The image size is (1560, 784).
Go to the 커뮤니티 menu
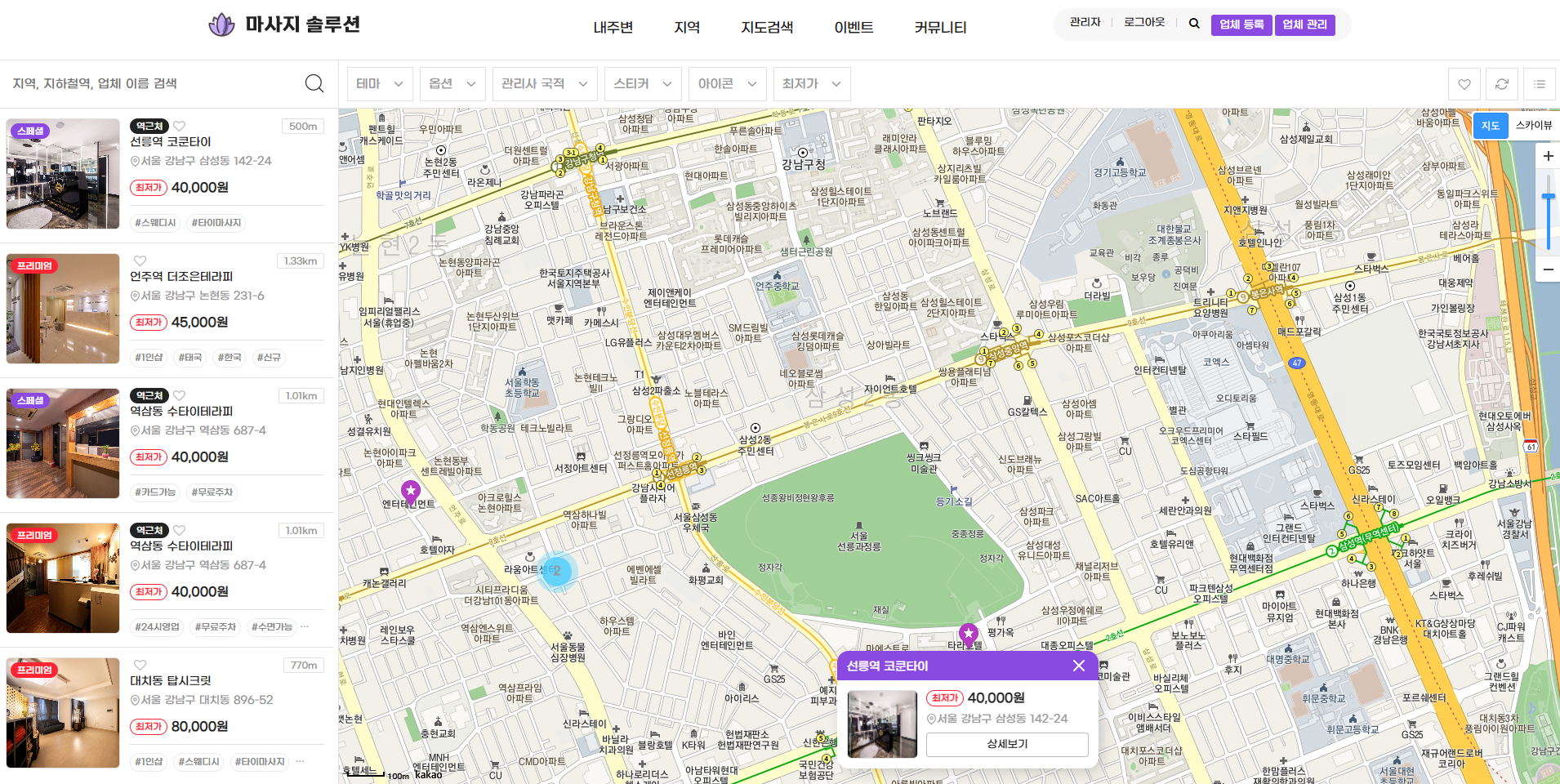pos(940,28)
